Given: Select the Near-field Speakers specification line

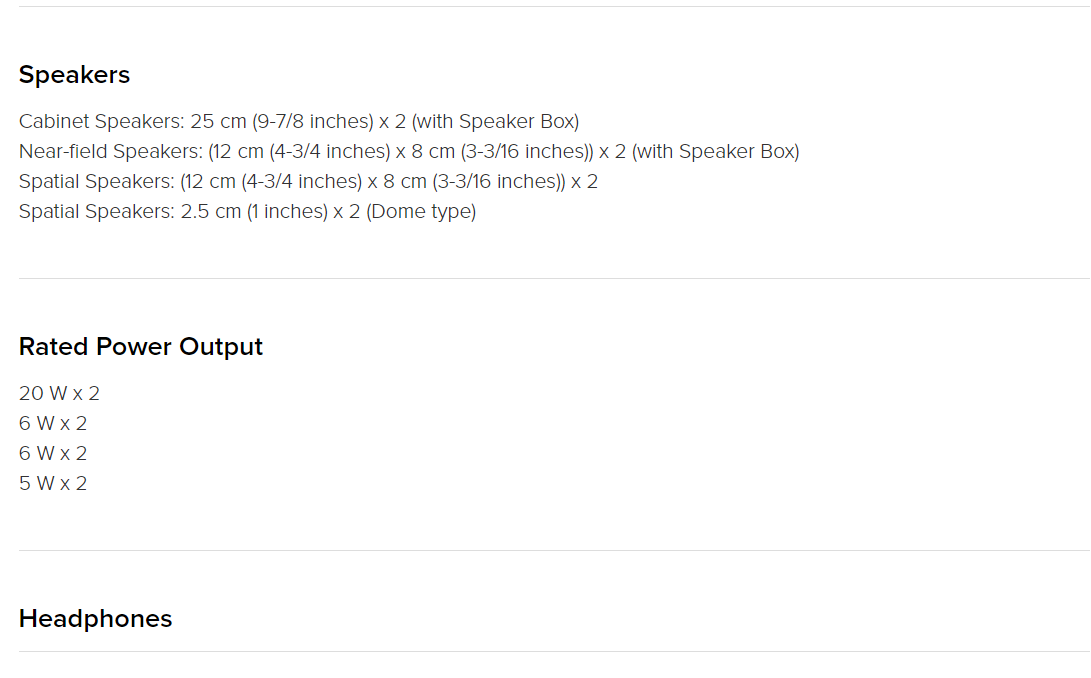Looking at the screenshot, I should click(409, 151).
